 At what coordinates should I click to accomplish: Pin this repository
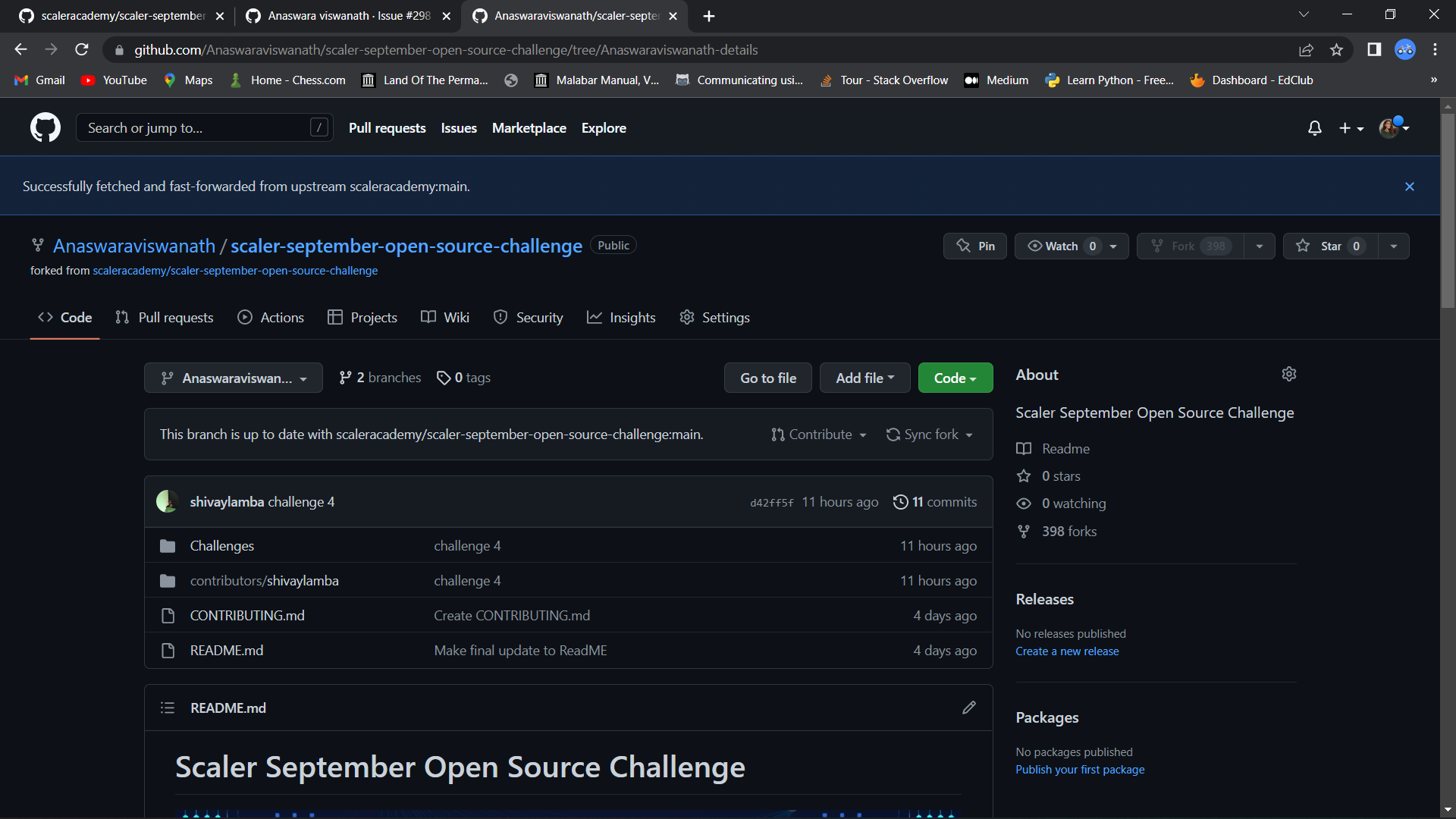click(x=975, y=246)
